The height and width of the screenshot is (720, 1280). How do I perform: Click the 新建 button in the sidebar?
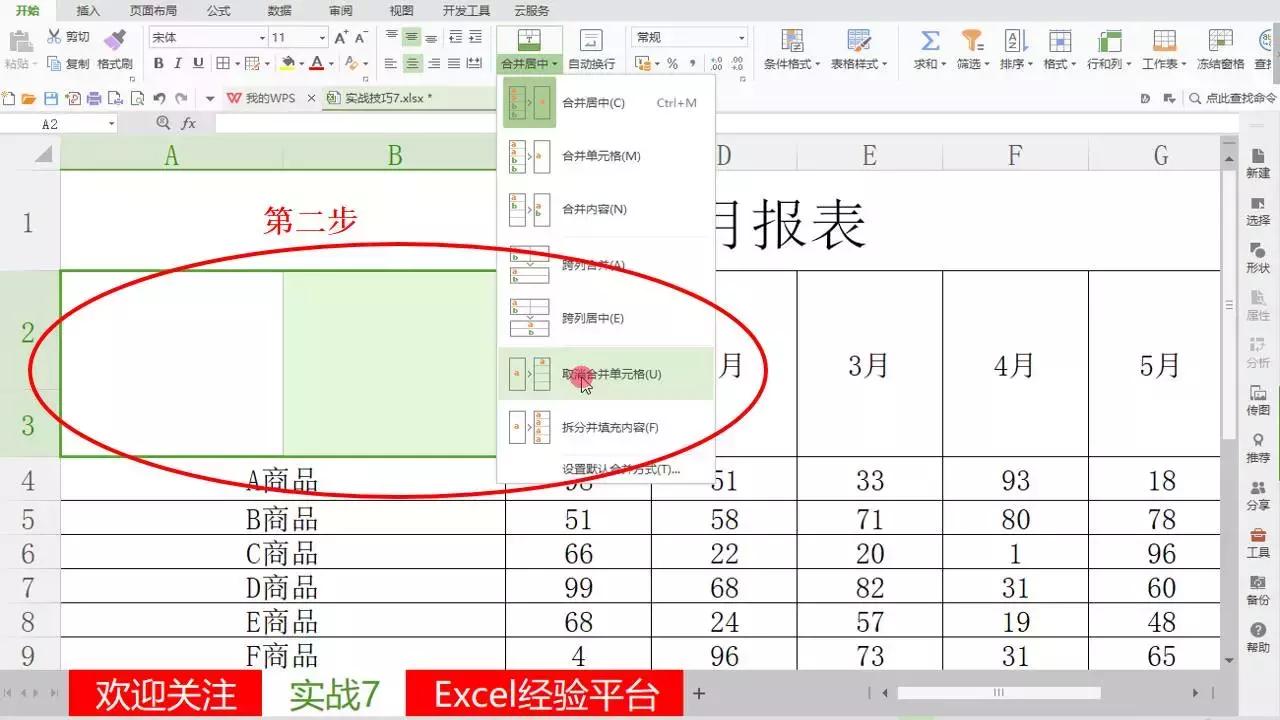point(1257,163)
